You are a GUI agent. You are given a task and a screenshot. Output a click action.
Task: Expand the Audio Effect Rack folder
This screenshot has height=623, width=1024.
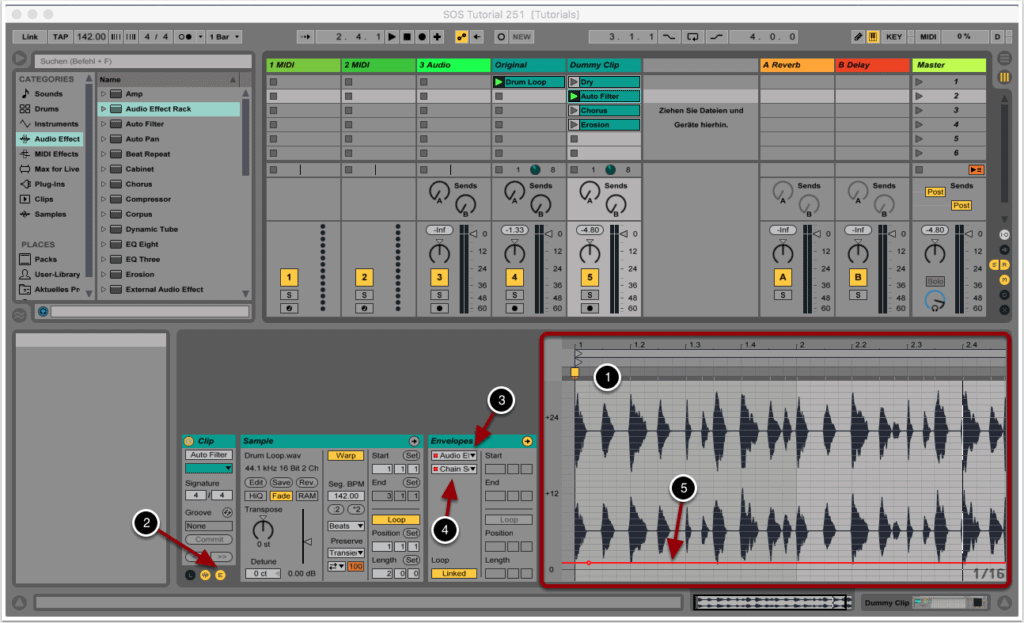(x=103, y=109)
